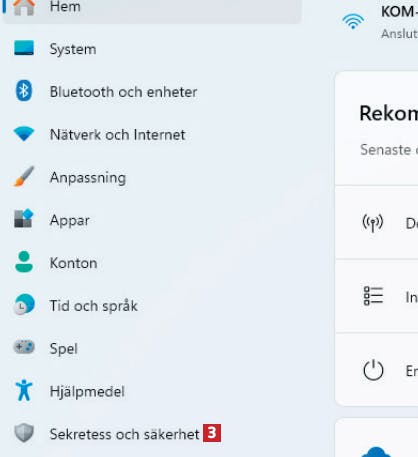Open the Hjälpmedel accessibility figure icon
This screenshot has height=457, width=418.
click(x=24, y=390)
